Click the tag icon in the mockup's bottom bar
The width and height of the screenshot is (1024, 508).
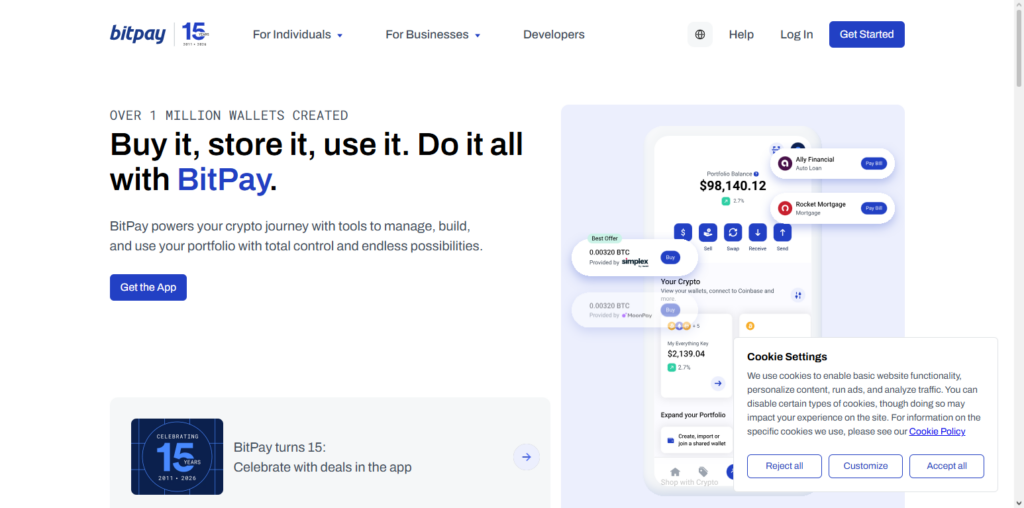[x=703, y=471]
